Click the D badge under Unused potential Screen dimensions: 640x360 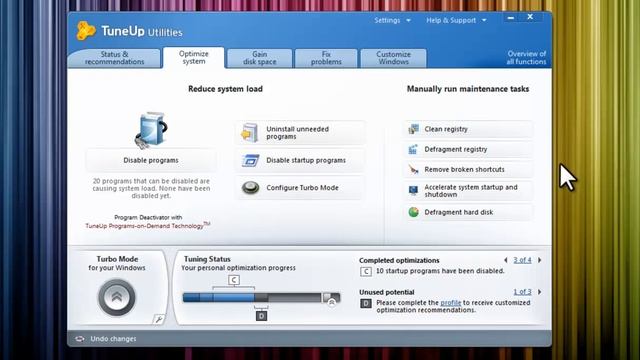[x=366, y=303]
